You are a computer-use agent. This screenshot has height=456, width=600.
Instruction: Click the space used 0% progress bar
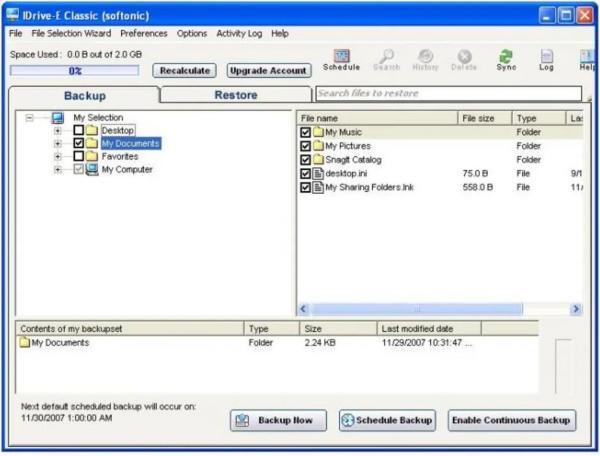point(75,71)
